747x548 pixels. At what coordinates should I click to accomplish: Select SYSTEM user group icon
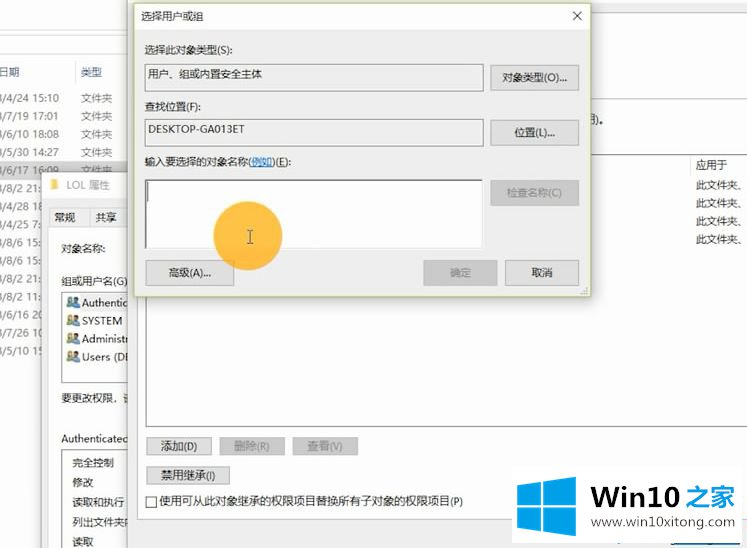click(73, 320)
